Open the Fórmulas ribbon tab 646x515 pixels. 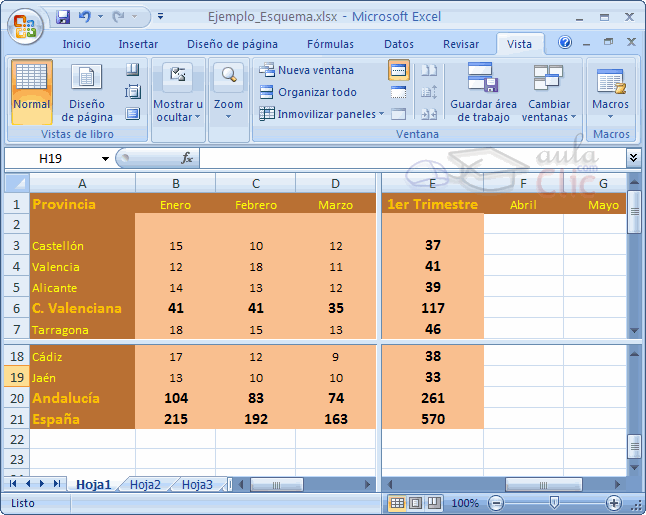pyautogui.click(x=330, y=44)
